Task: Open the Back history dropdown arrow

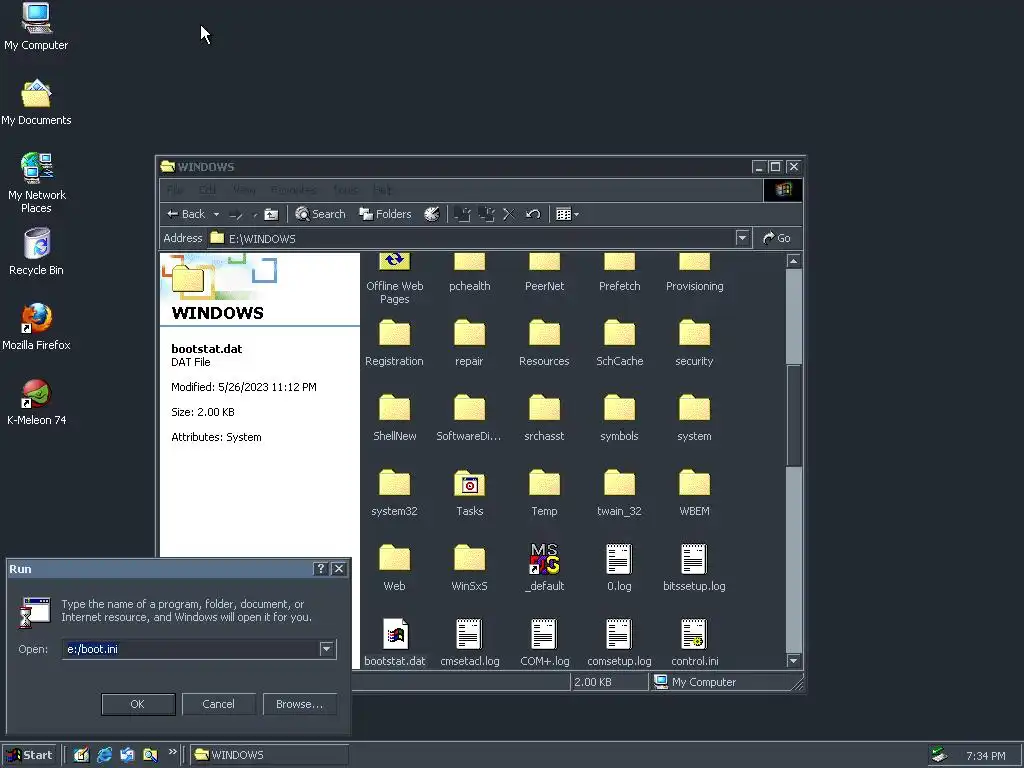Action: tap(216, 214)
